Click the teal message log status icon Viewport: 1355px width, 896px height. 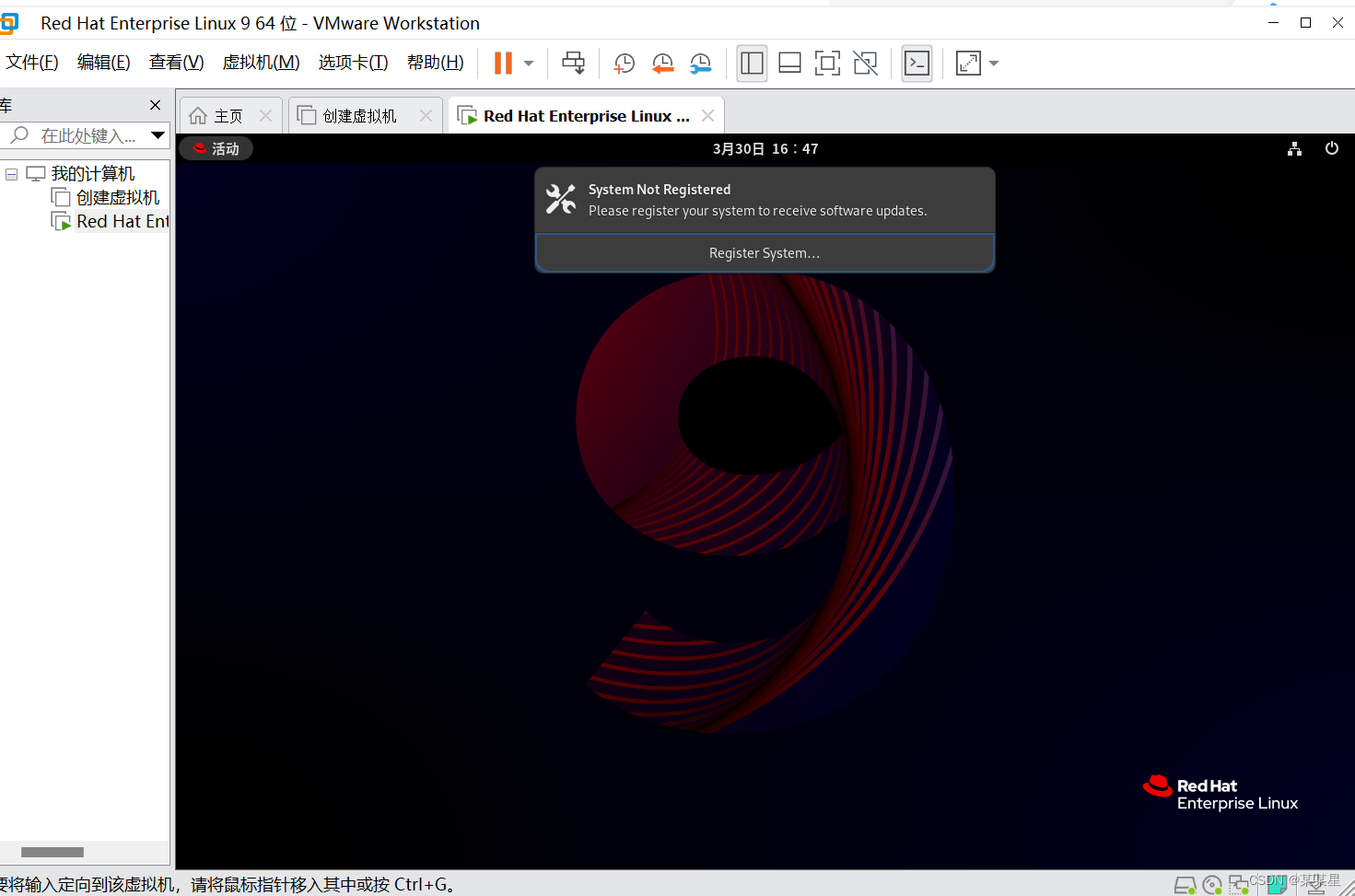(x=1278, y=886)
